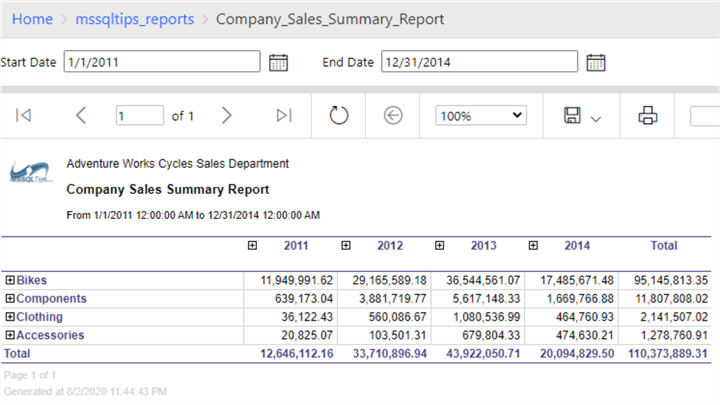Go to next report page
Screen dimensions: 720x405
click(226, 116)
